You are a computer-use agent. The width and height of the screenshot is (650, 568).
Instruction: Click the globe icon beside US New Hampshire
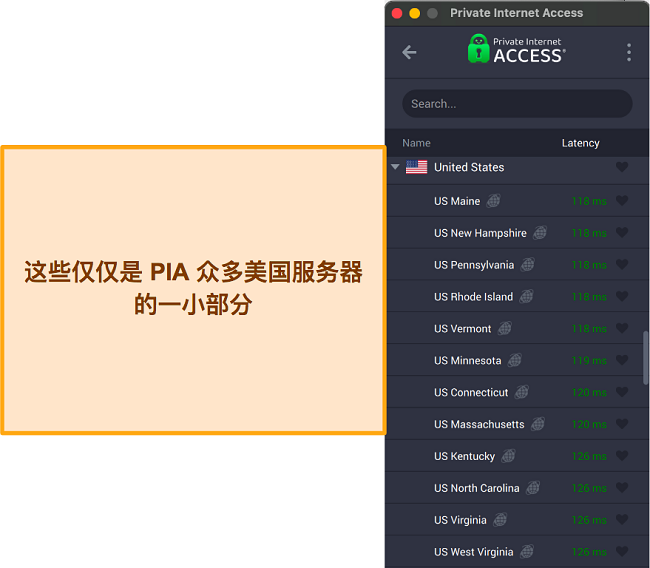(540, 233)
